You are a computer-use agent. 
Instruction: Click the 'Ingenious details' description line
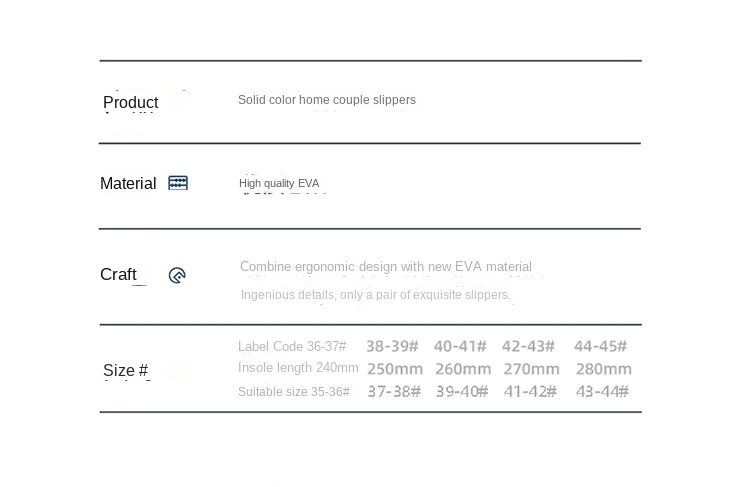pyautogui.click(x=375, y=294)
